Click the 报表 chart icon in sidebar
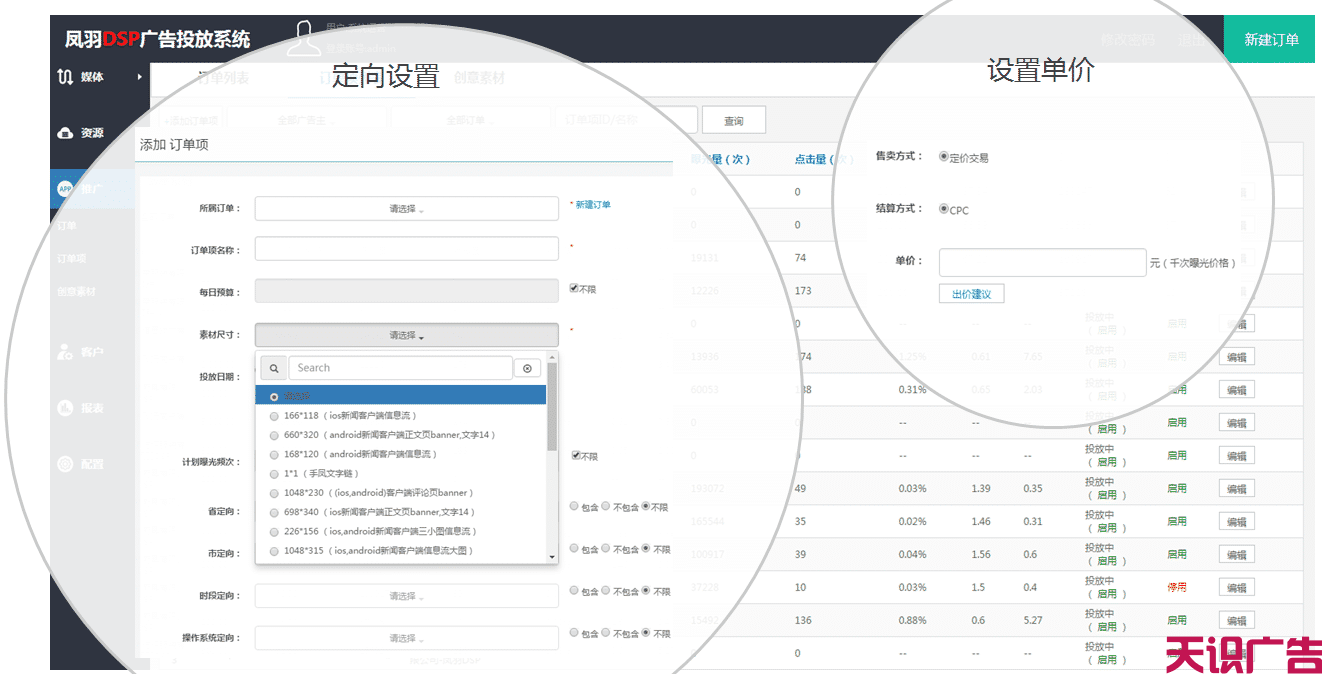 pyautogui.click(x=65, y=408)
